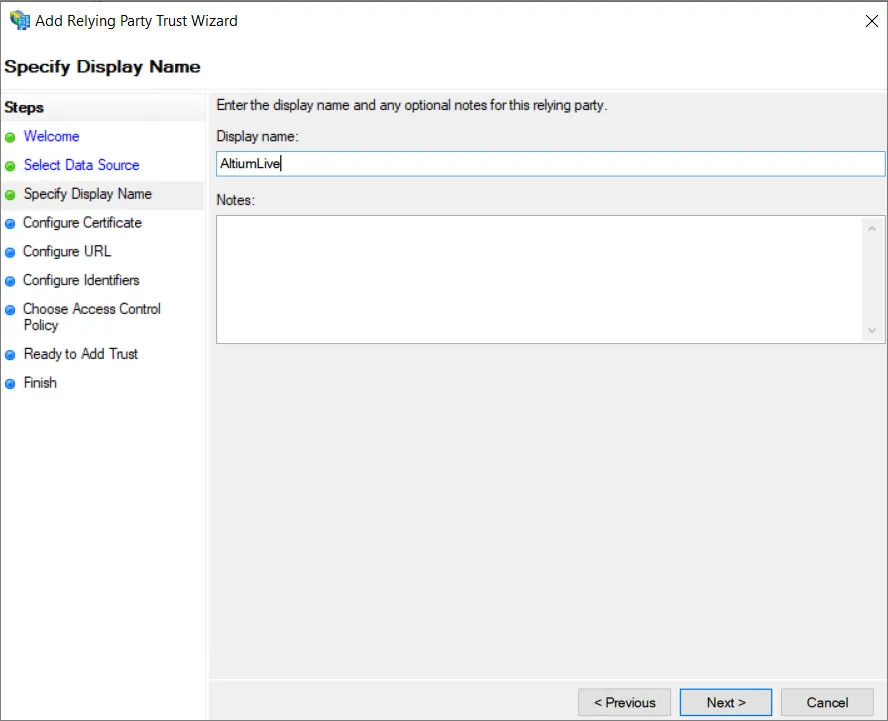888x721 pixels.
Task: Open the Welcome step link
Action: (51, 137)
